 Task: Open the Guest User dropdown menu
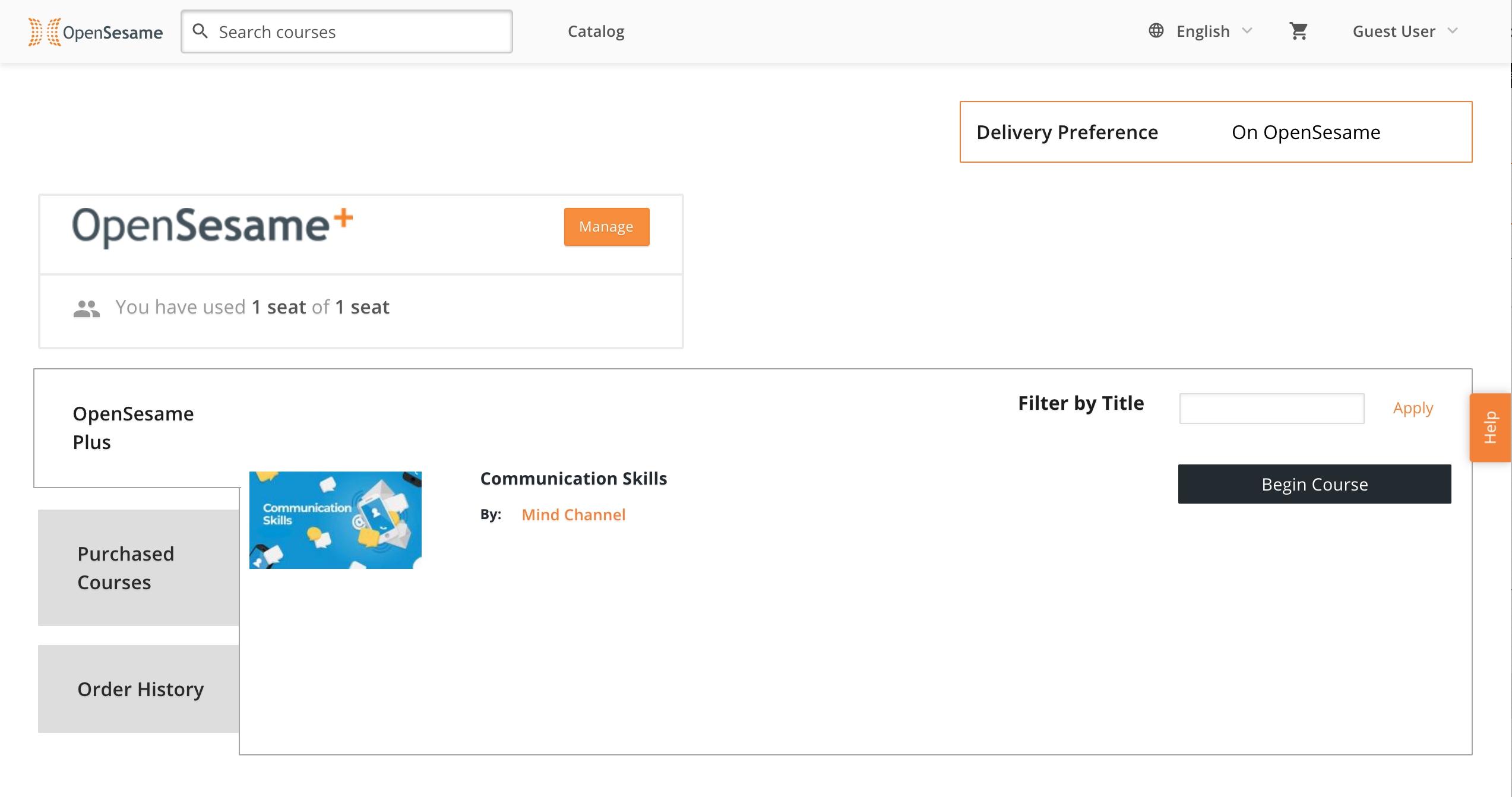click(1405, 31)
